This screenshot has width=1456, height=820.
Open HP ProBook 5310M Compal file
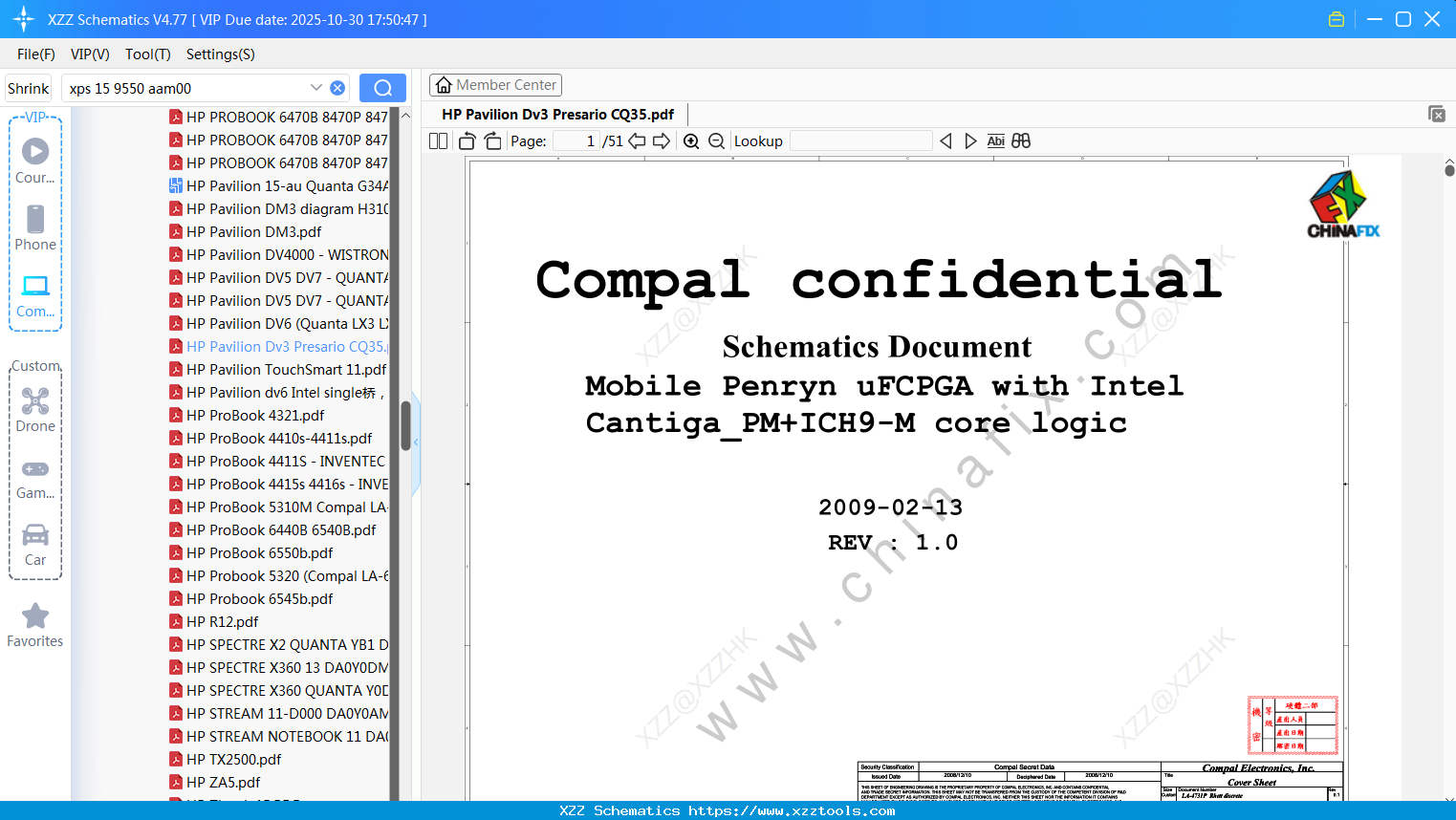[x=279, y=507]
